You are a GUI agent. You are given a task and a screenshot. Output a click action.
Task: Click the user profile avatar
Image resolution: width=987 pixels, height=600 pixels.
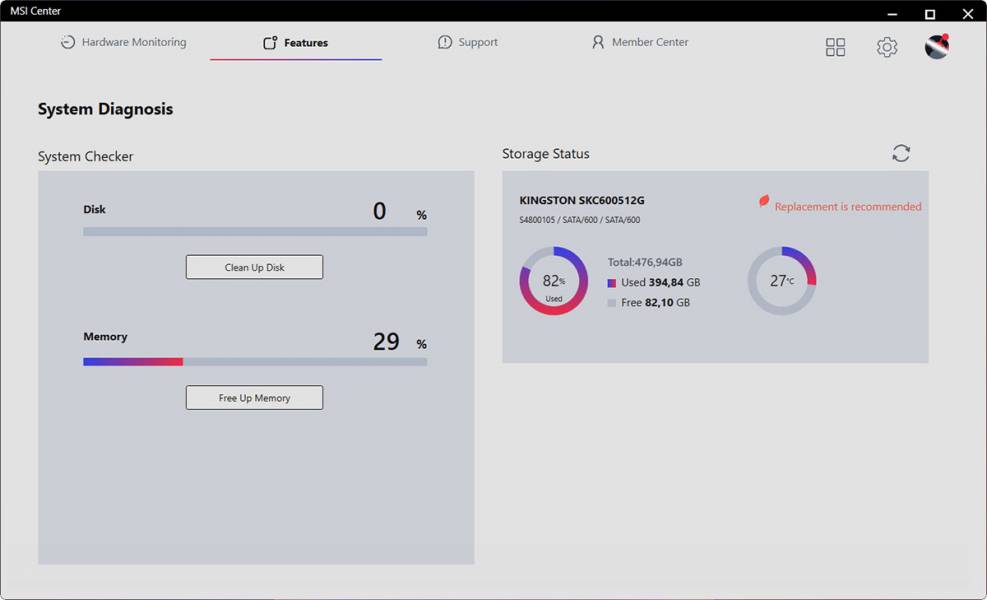click(936, 47)
